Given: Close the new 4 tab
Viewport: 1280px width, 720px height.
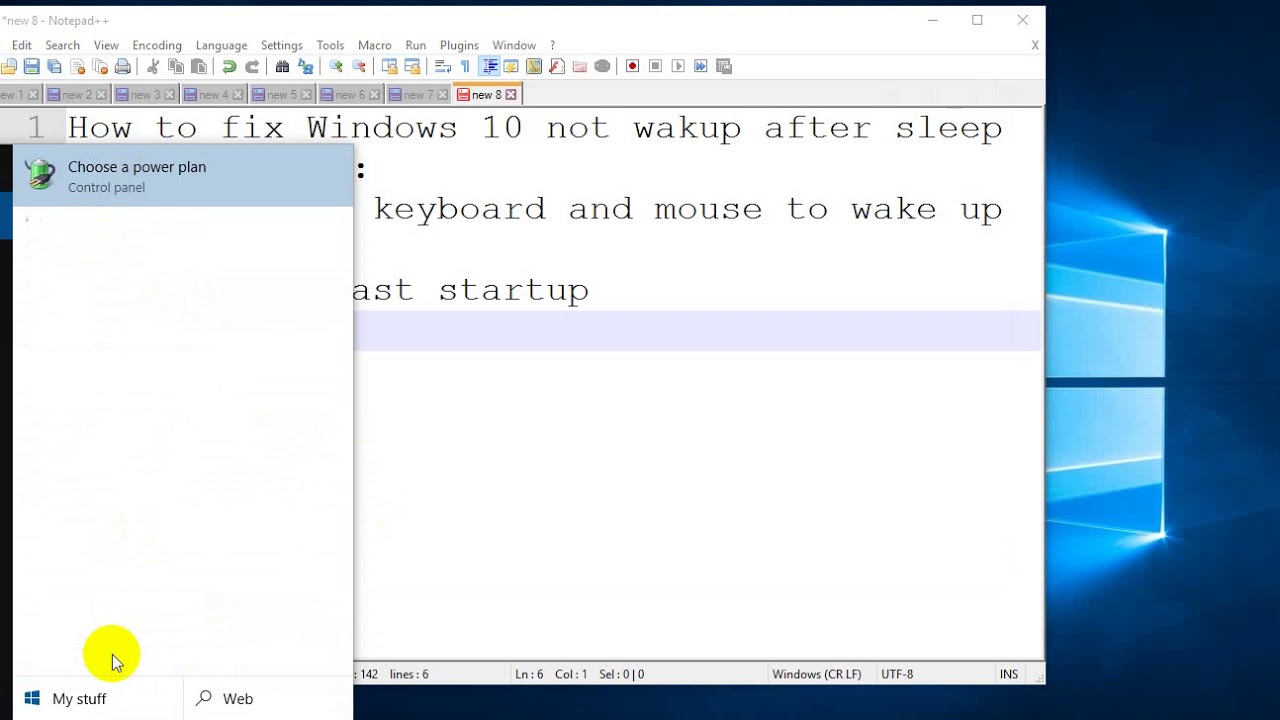Looking at the screenshot, I should [x=238, y=94].
